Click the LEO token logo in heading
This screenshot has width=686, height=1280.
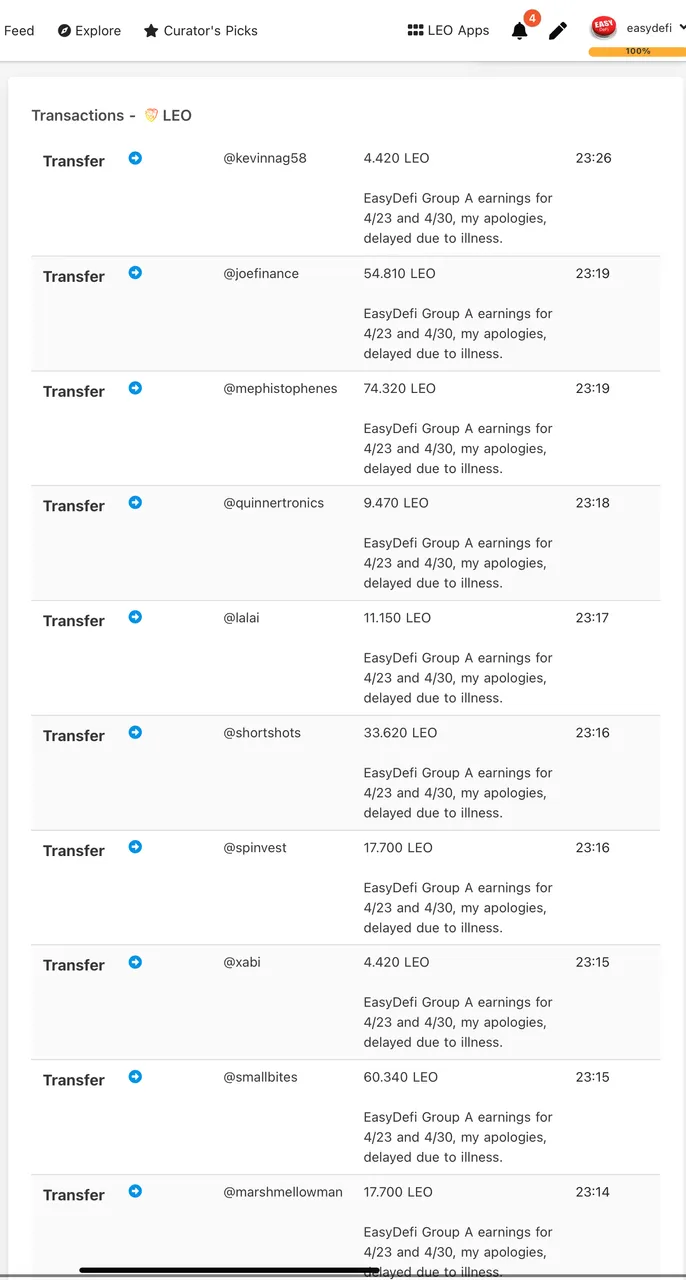point(151,115)
